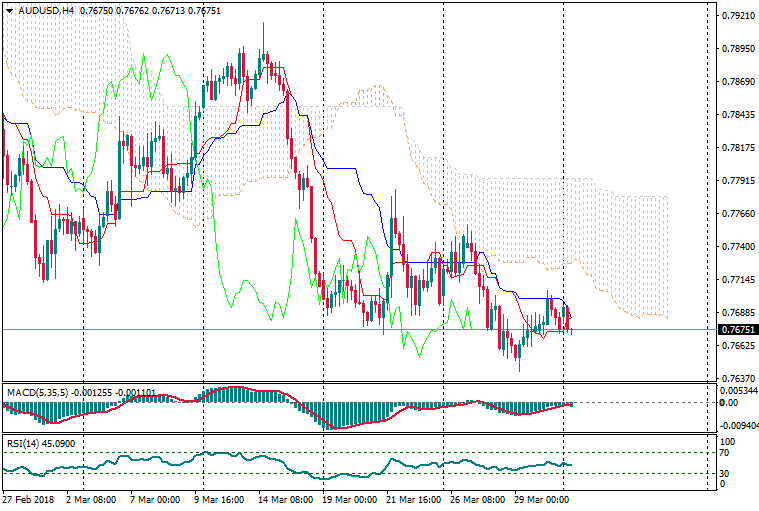Click the AUDUSD,H4 chart title text
This screenshot has width=759, height=511.
(x=38, y=10)
